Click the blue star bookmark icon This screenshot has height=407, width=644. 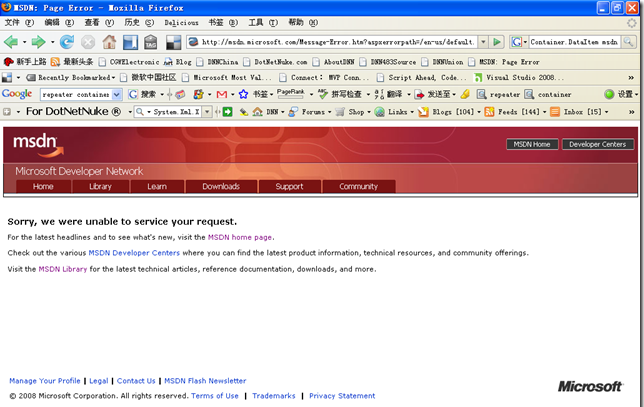coord(244,94)
